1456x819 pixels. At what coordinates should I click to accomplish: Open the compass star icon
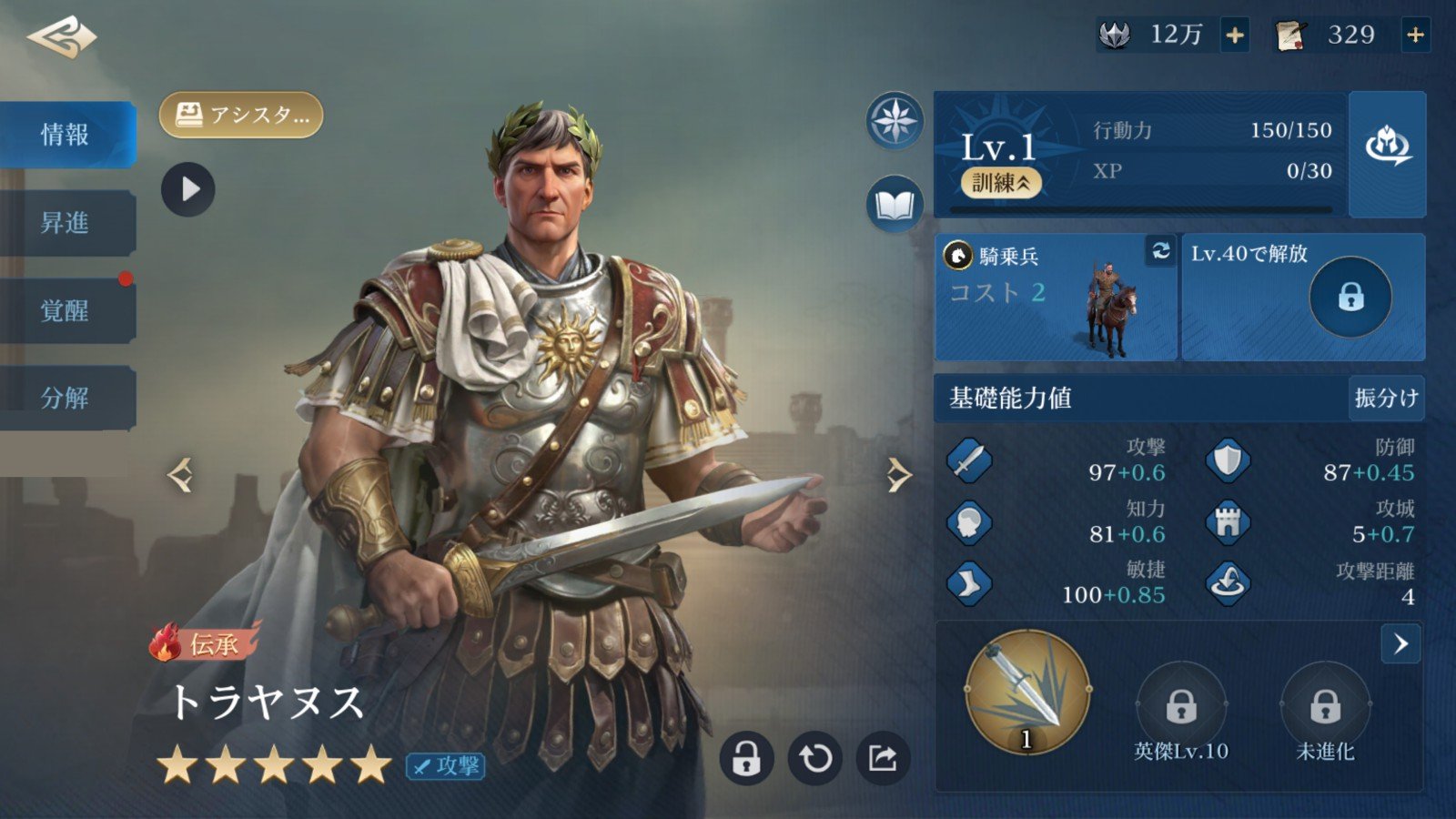(x=895, y=121)
